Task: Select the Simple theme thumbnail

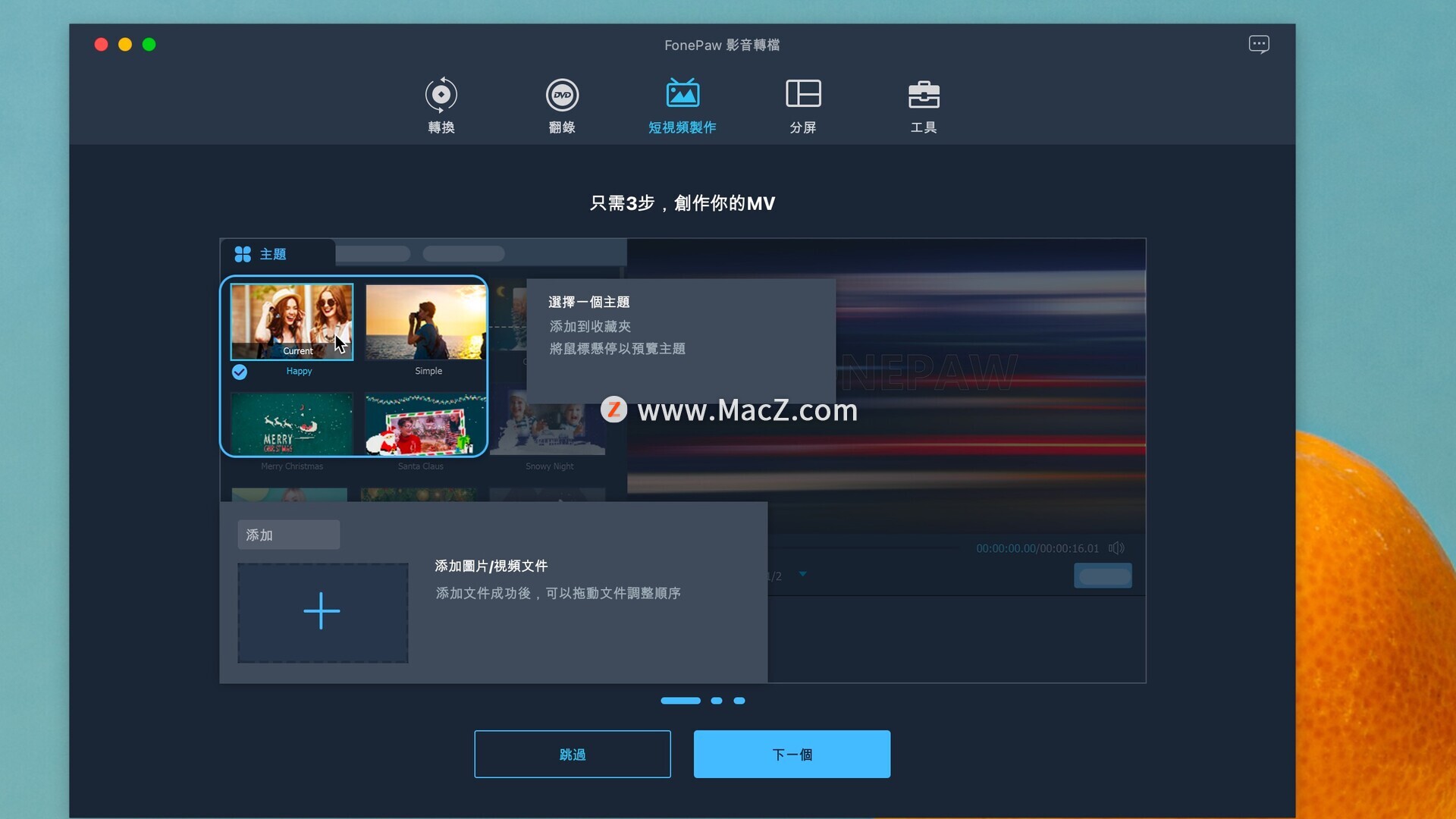Action: point(425,322)
